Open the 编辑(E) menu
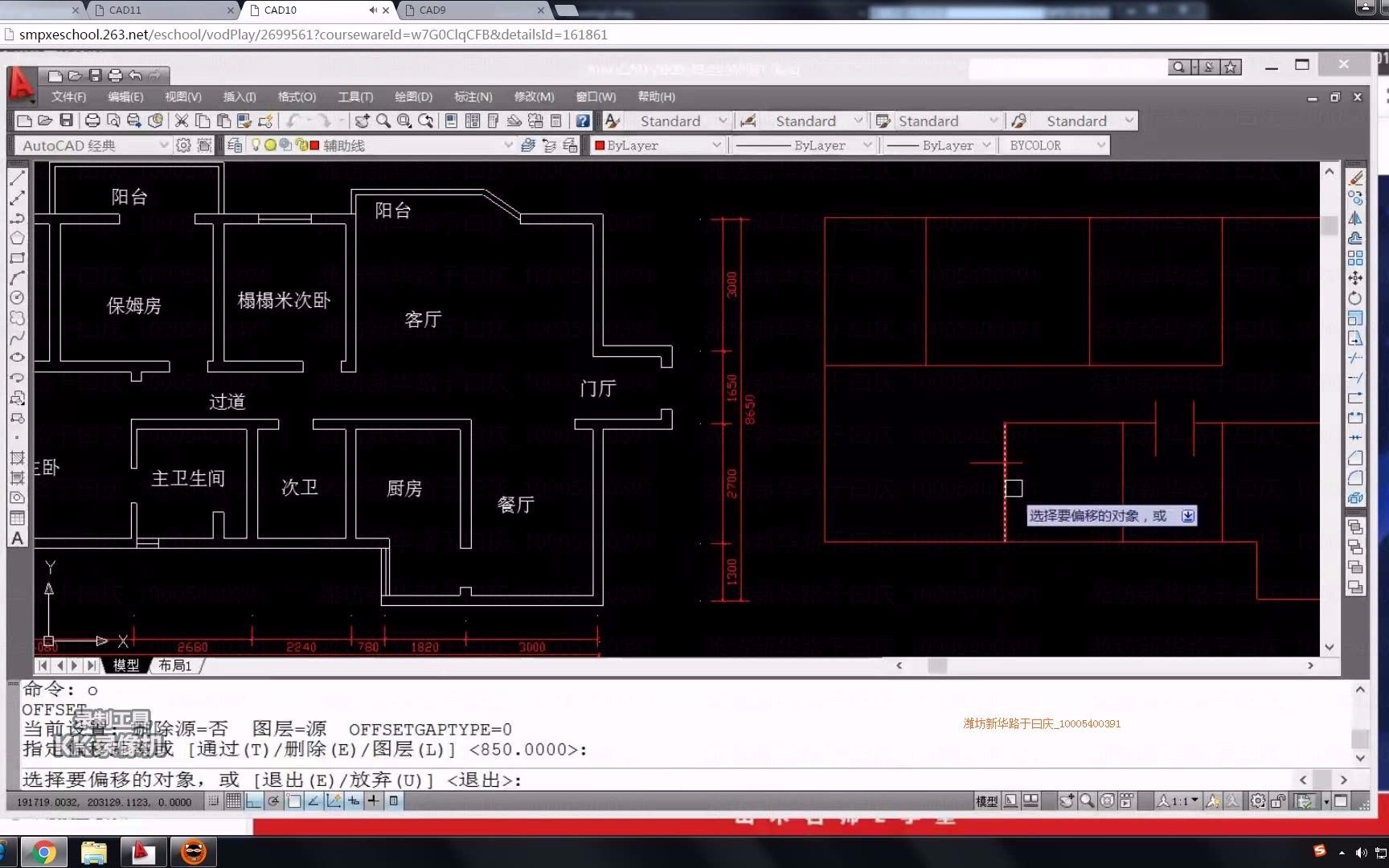 click(x=125, y=96)
